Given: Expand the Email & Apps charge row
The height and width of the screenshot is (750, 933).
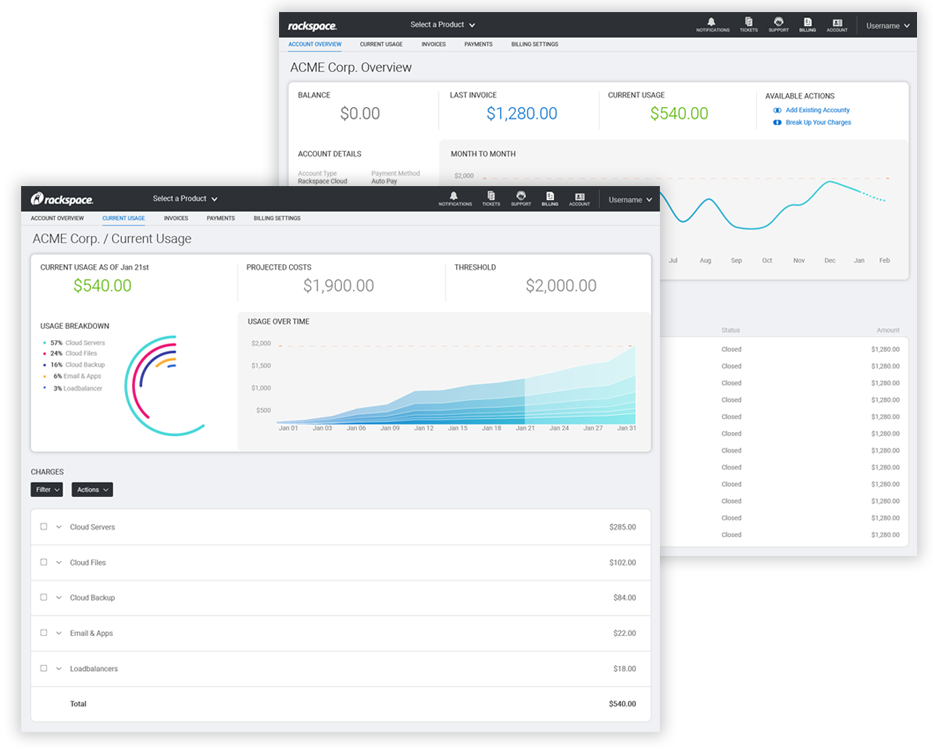Looking at the screenshot, I should pos(59,633).
